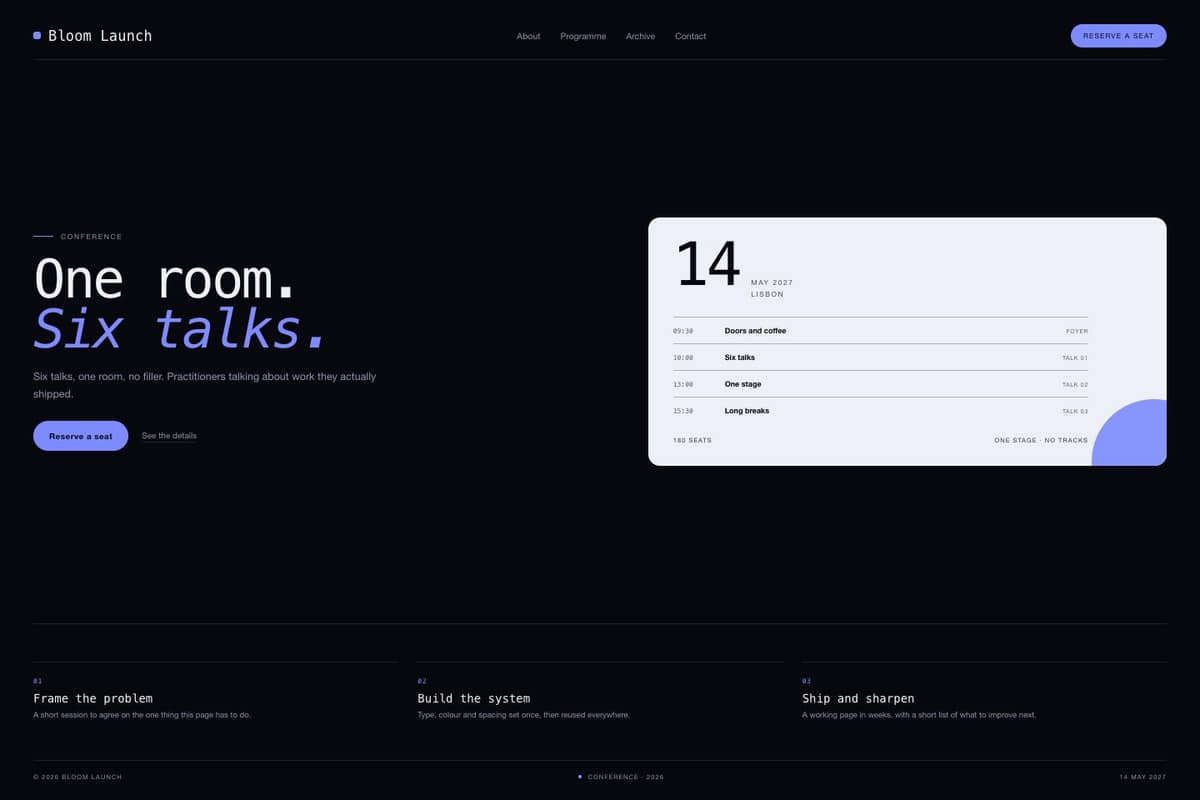Click the Build the system heading
1200x800 pixels.
click(x=474, y=698)
